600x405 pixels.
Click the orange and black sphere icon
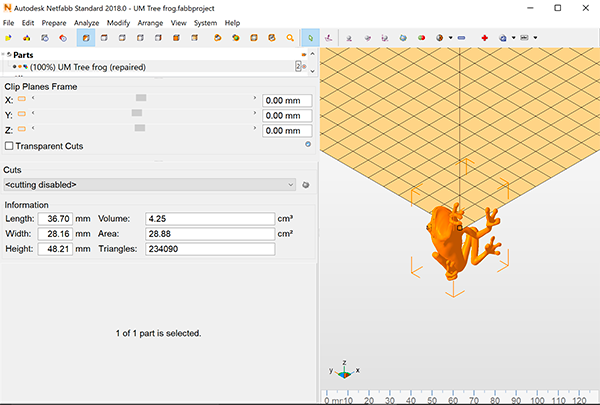(440, 38)
